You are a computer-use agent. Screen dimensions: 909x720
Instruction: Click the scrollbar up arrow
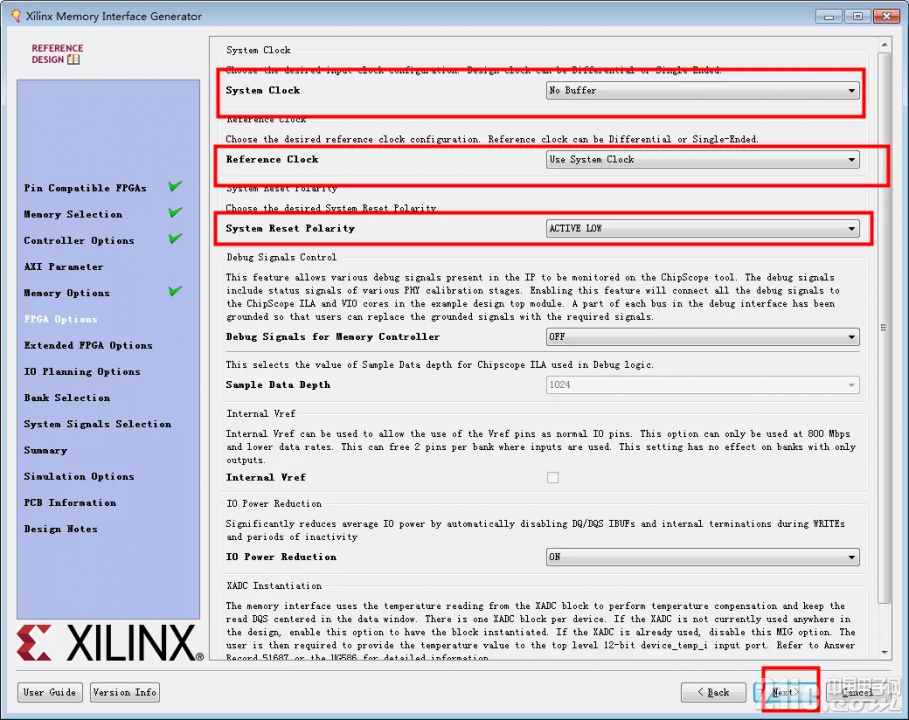coord(884,45)
